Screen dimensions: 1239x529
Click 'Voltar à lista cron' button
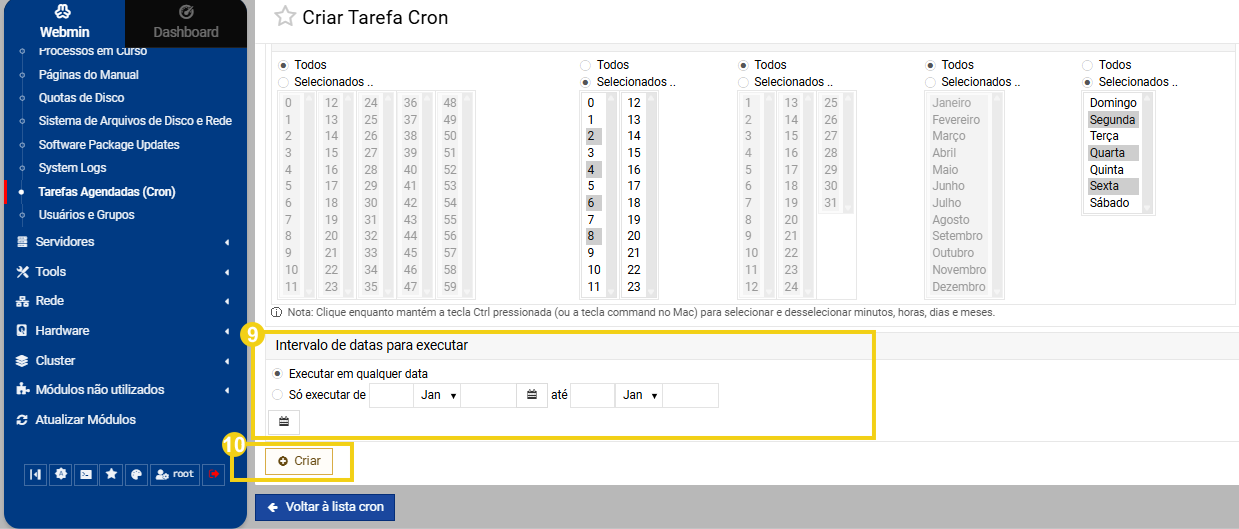click(325, 507)
